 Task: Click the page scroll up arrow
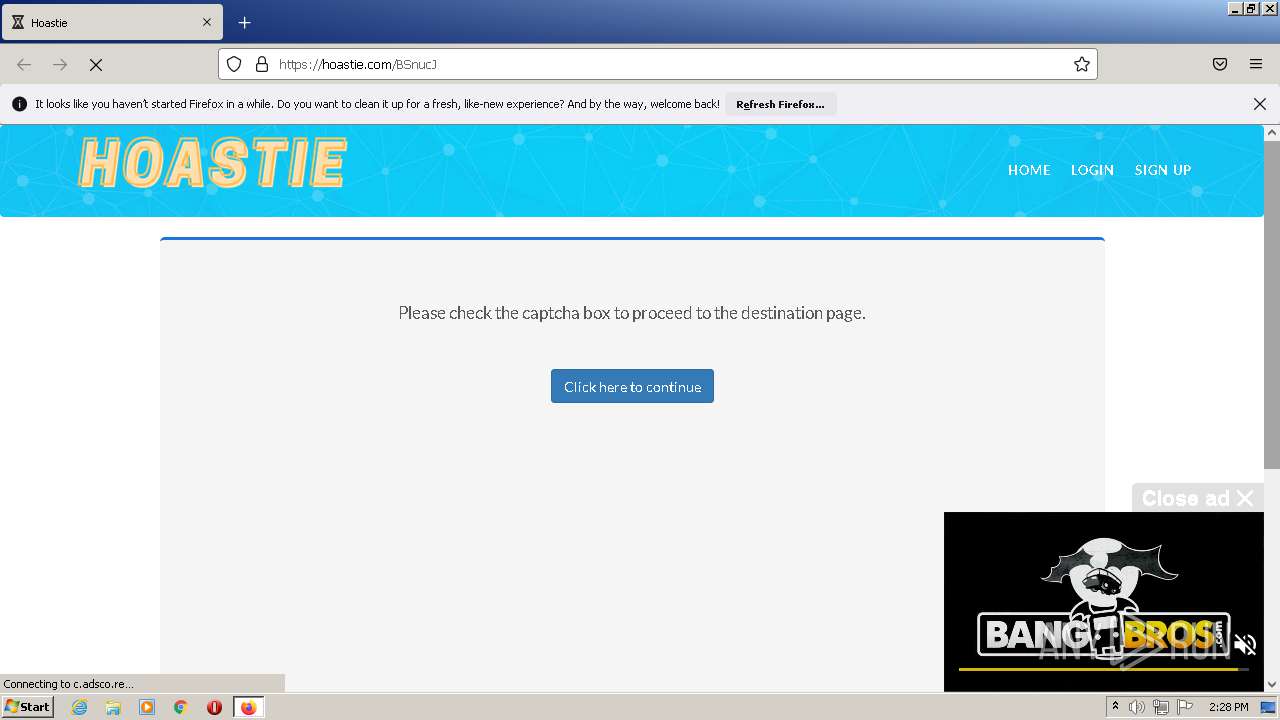pyautogui.click(x=1272, y=132)
